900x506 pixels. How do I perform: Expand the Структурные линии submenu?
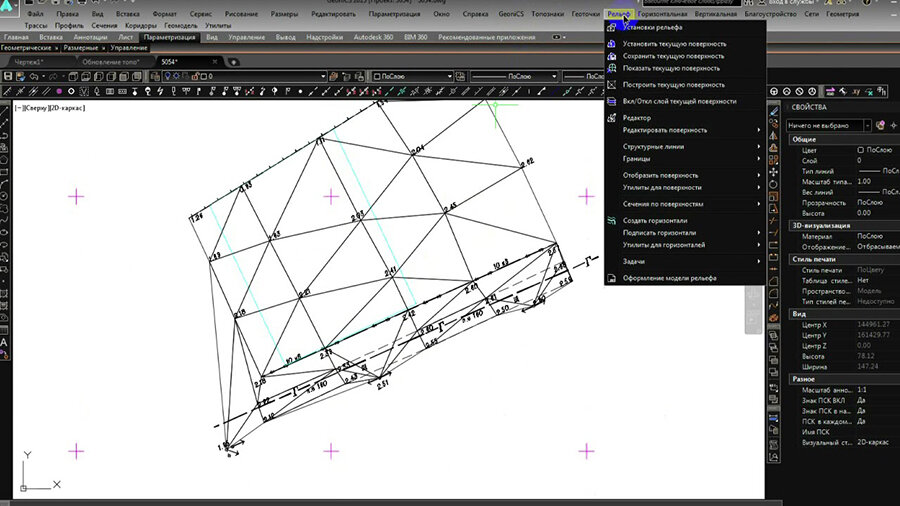coord(685,147)
